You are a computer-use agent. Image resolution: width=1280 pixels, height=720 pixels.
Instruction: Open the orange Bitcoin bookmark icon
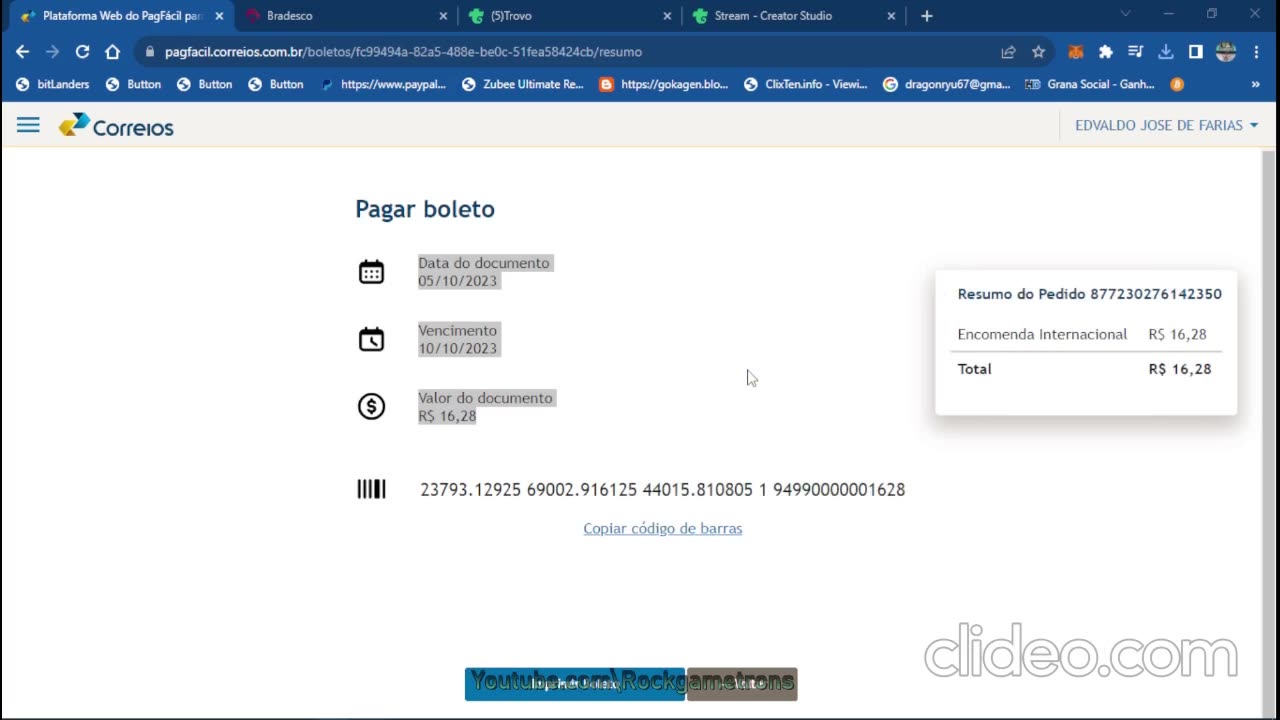pyautogui.click(x=1177, y=85)
